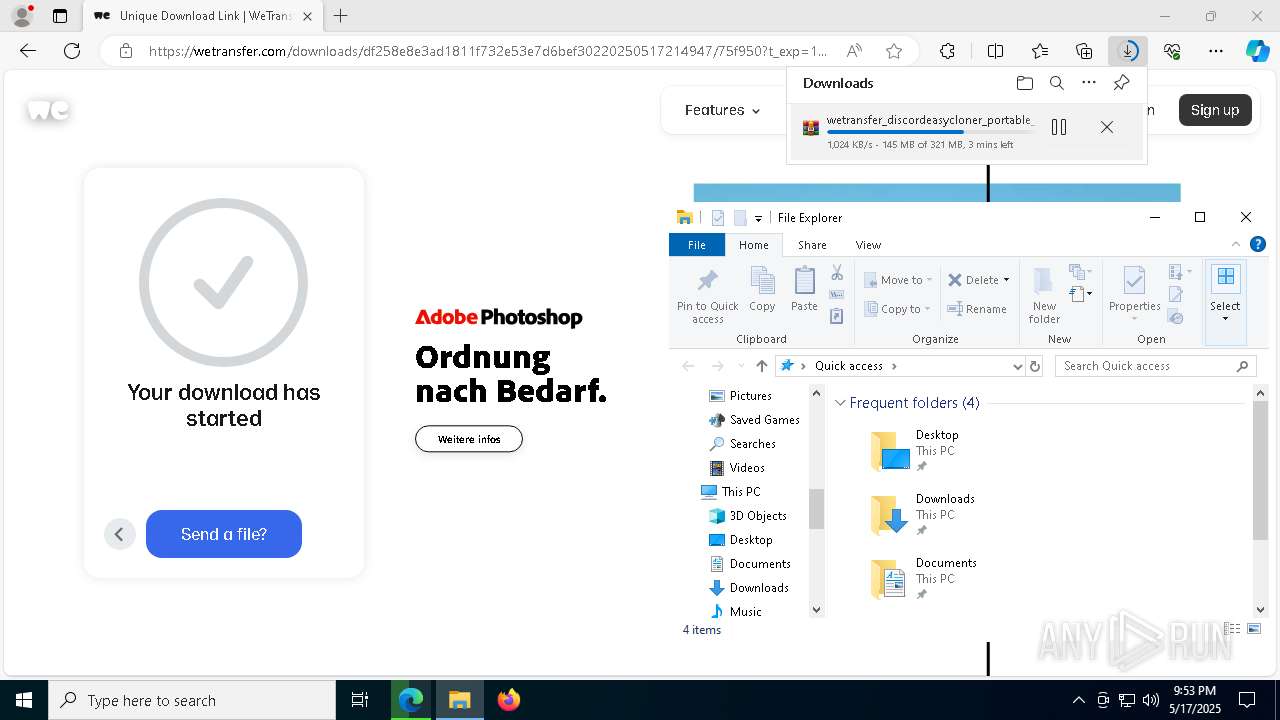1280x720 pixels.
Task: Open the Copy to dropdown
Action: click(x=897, y=309)
